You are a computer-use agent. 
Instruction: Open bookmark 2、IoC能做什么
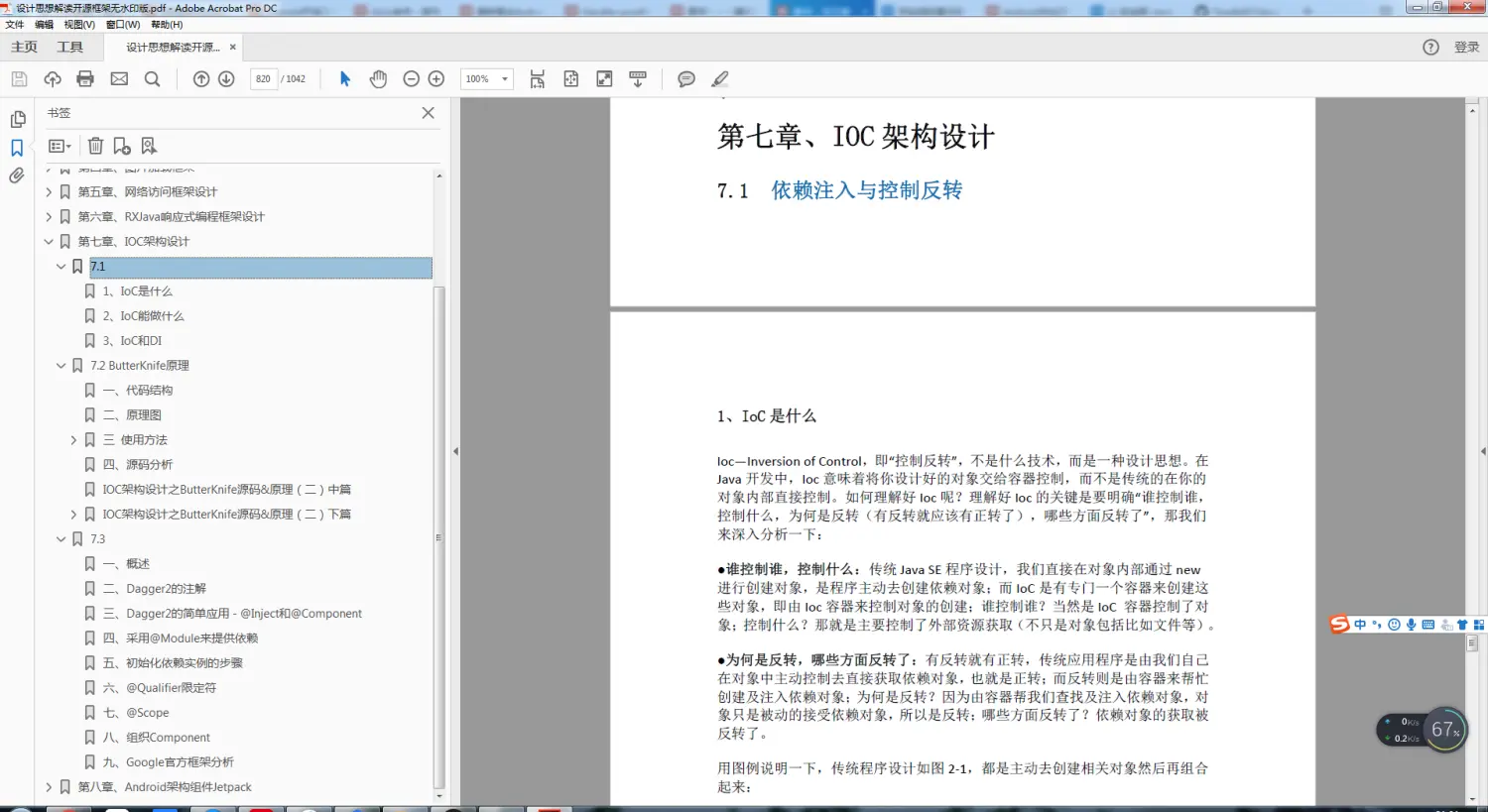(x=143, y=316)
